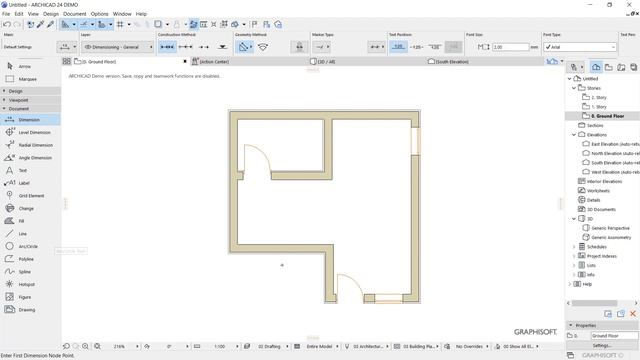Image resolution: width=640 pixels, height=360 pixels.
Task: Click the Font Size input field
Action: tap(511, 47)
